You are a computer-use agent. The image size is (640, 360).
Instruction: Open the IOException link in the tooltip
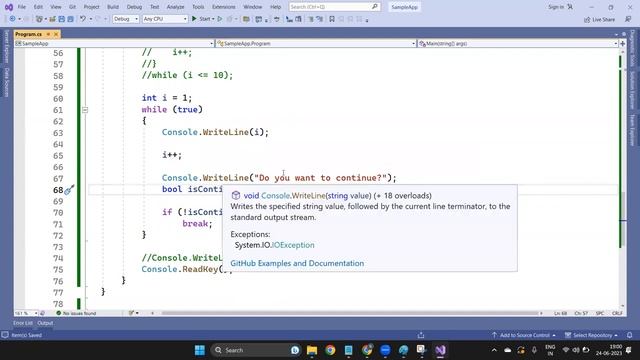(x=293, y=245)
